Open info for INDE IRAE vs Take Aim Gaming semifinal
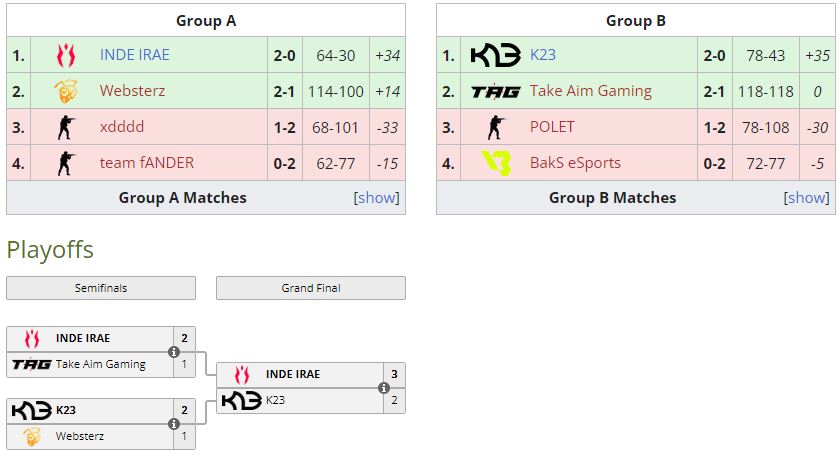The width and height of the screenshot is (839, 458). point(174,352)
